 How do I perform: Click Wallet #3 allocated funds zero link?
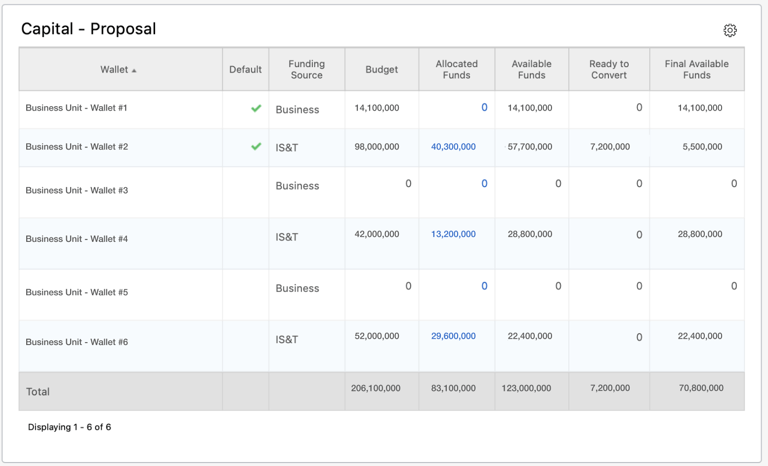coord(484,184)
